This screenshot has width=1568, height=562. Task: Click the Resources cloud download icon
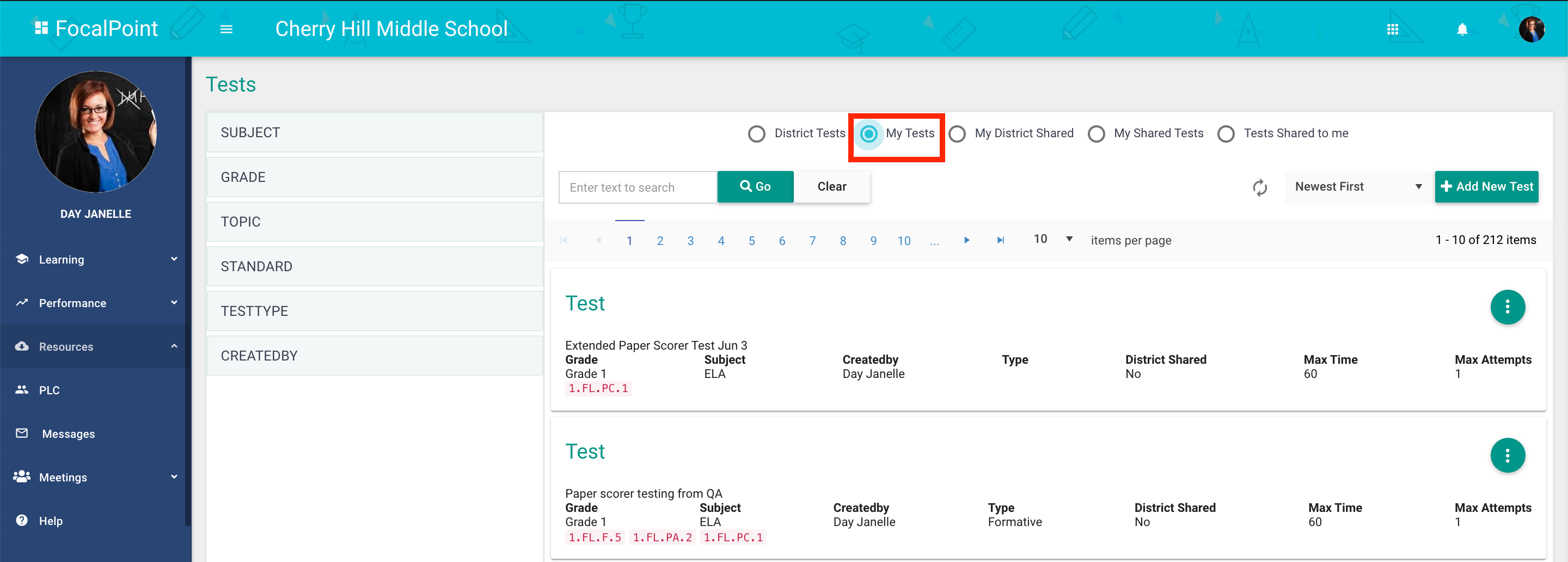pos(22,346)
